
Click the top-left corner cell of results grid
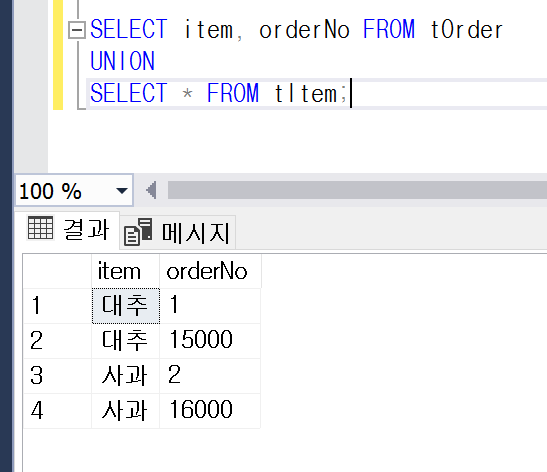[x=58, y=271]
